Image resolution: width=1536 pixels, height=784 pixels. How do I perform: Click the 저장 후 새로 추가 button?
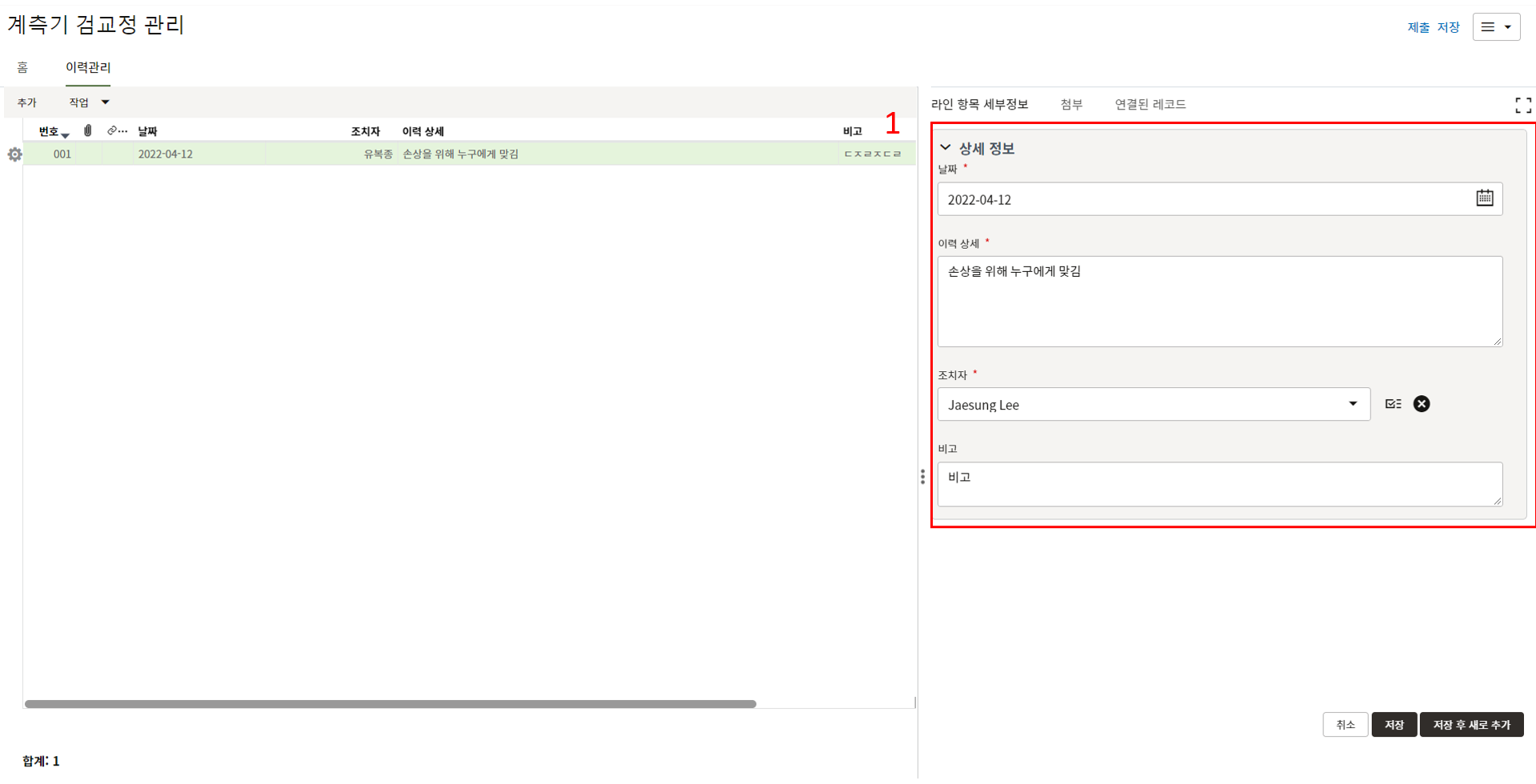tap(1470, 725)
